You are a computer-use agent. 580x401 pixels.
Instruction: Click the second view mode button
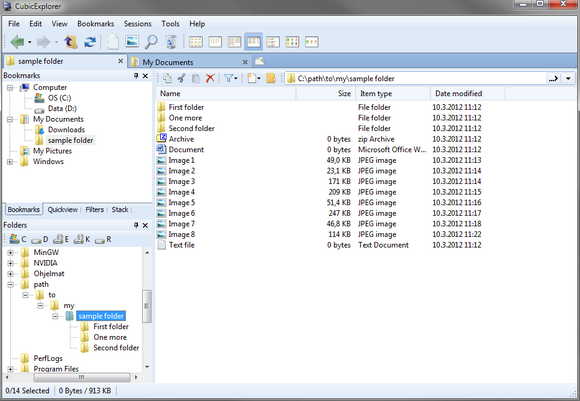click(x=215, y=42)
